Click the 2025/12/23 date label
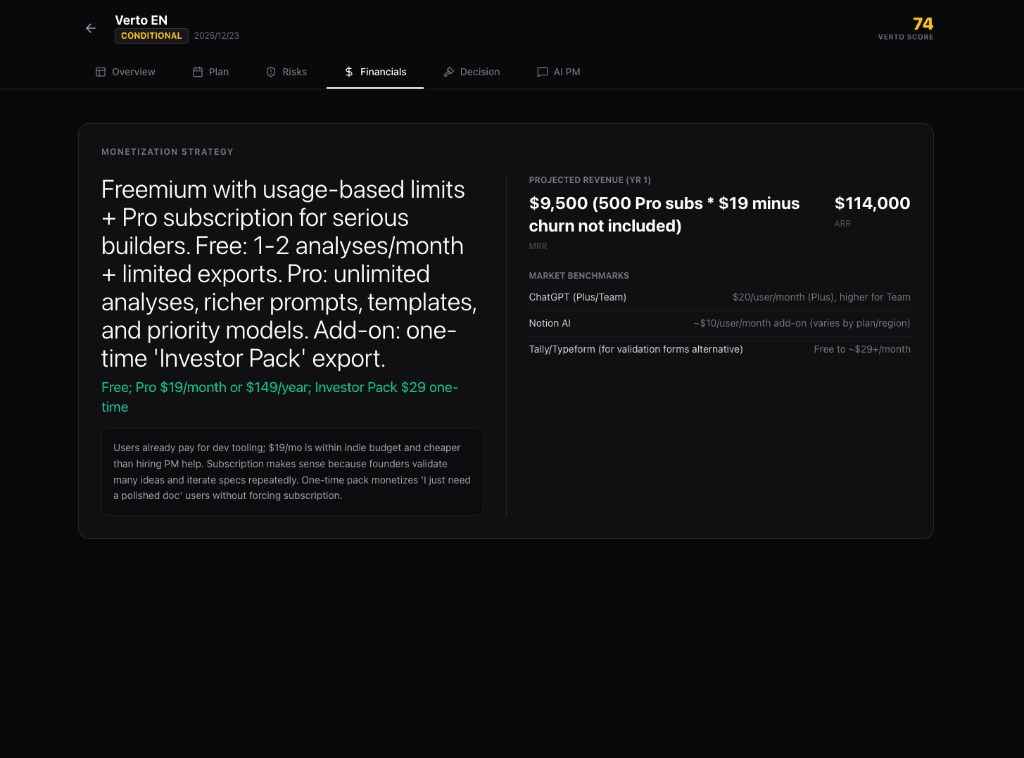Image resolution: width=1024 pixels, height=758 pixels. [x=217, y=36]
